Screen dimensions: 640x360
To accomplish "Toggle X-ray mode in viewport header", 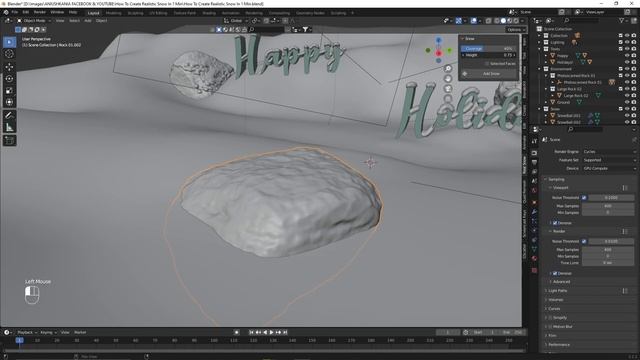I will pyautogui.click(x=489, y=20).
